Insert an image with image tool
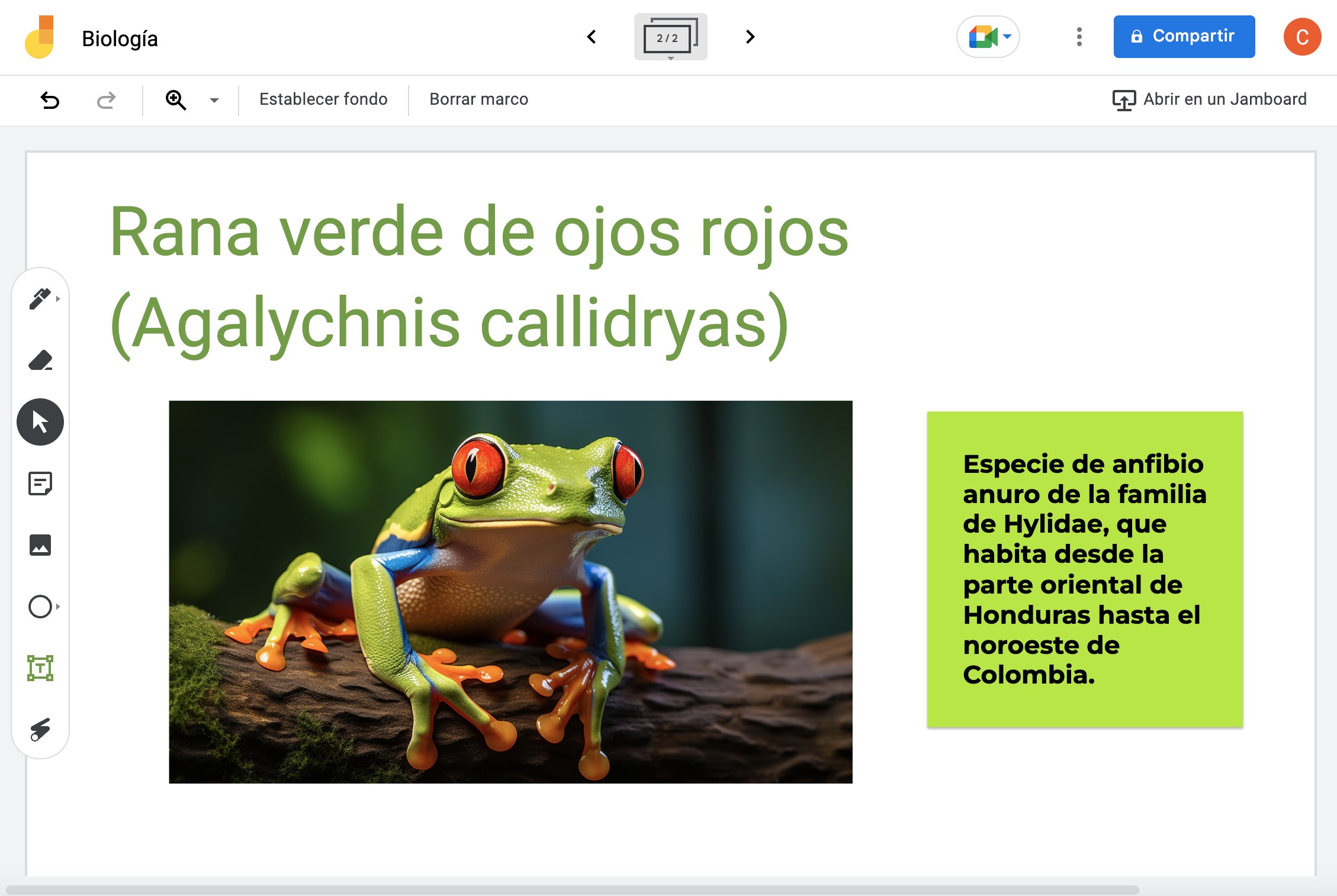 click(40, 545)
